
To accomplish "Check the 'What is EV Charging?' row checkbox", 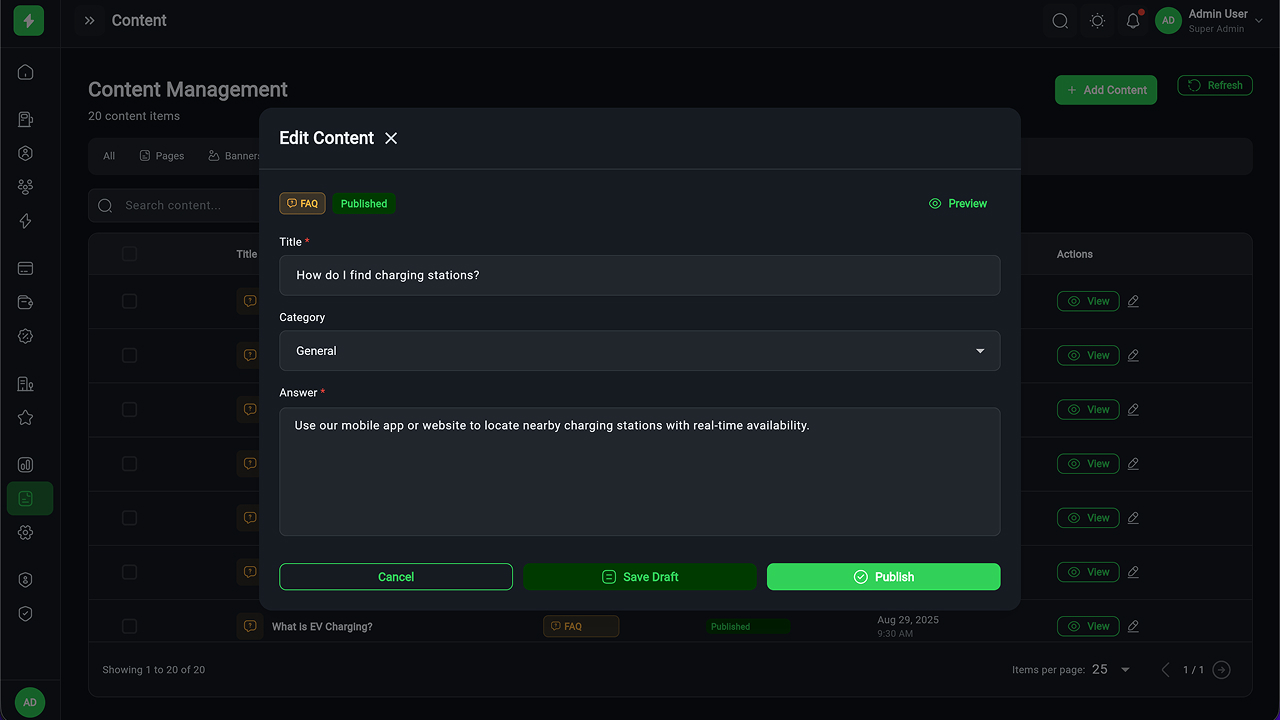I will 129,627.
